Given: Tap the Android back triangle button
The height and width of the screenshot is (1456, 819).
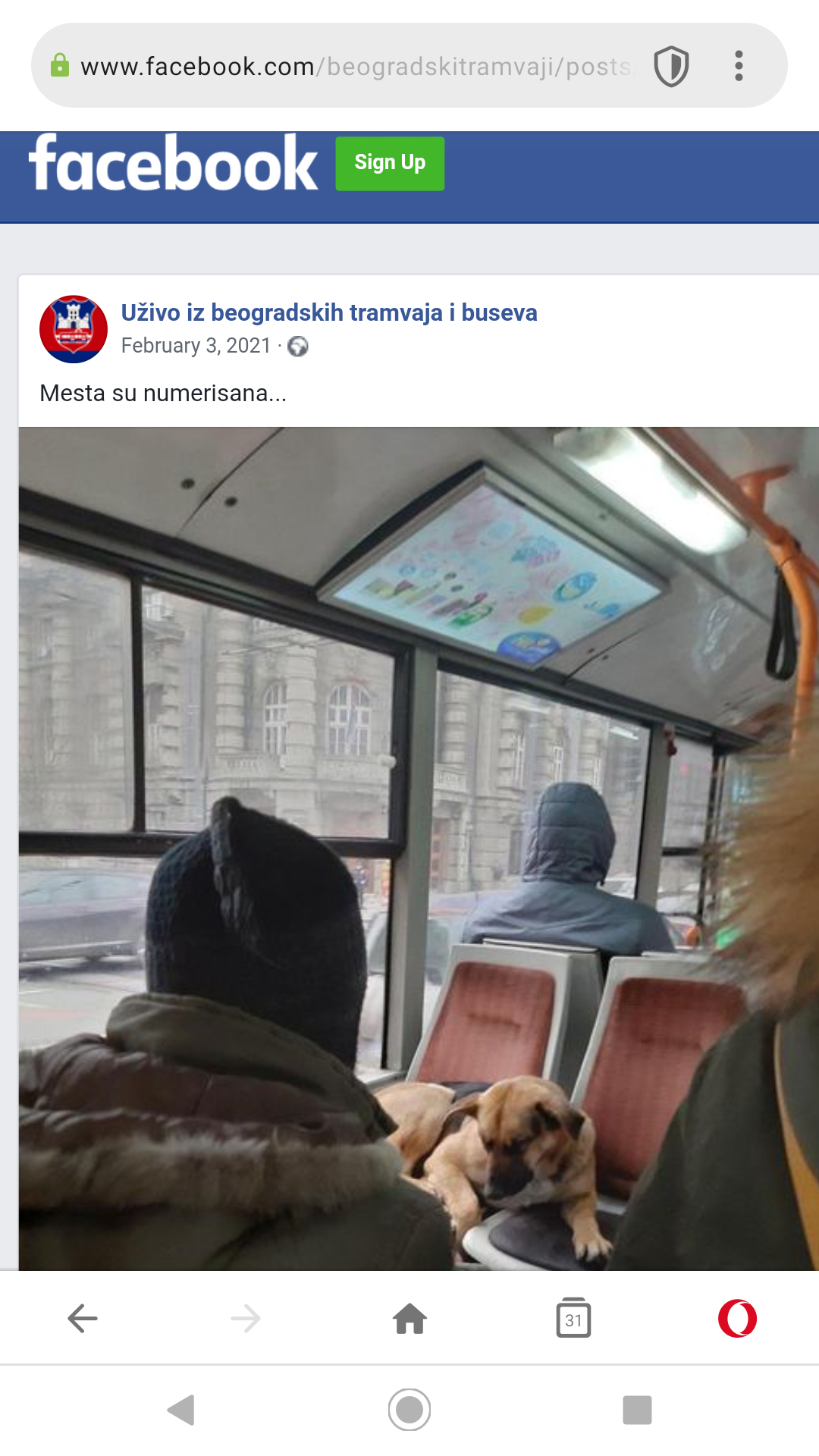Looking at the screenshot, I should (181, 1410).
